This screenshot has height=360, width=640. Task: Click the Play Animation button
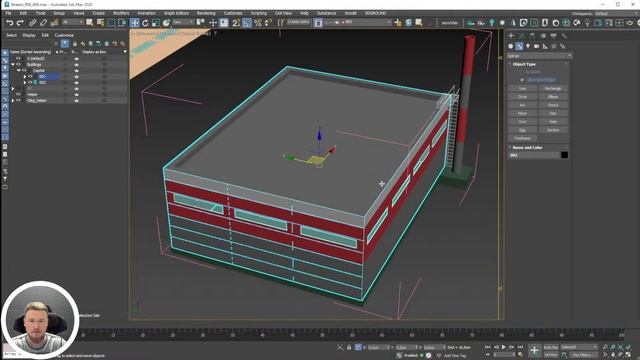point(504,347)
